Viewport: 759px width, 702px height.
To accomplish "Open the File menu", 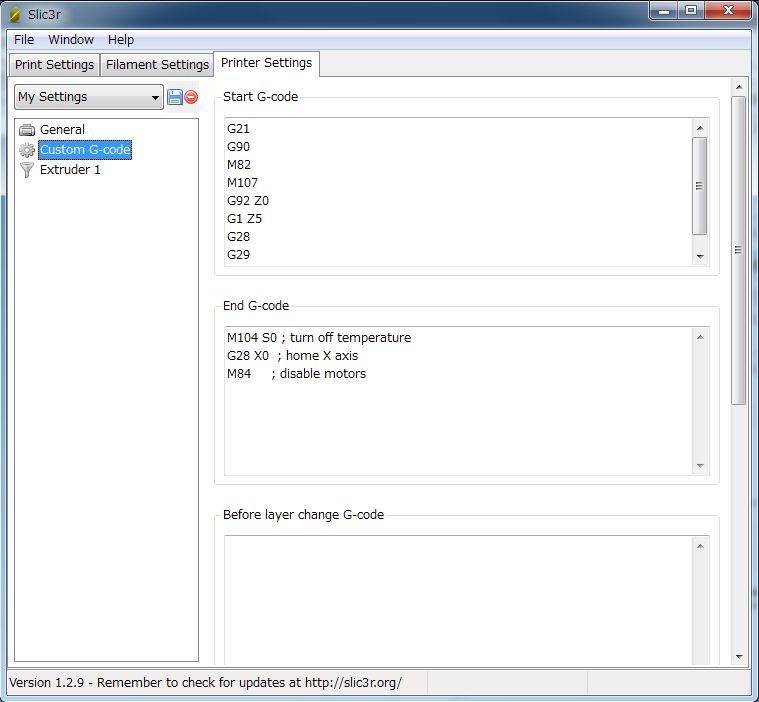I will point(24,40).
